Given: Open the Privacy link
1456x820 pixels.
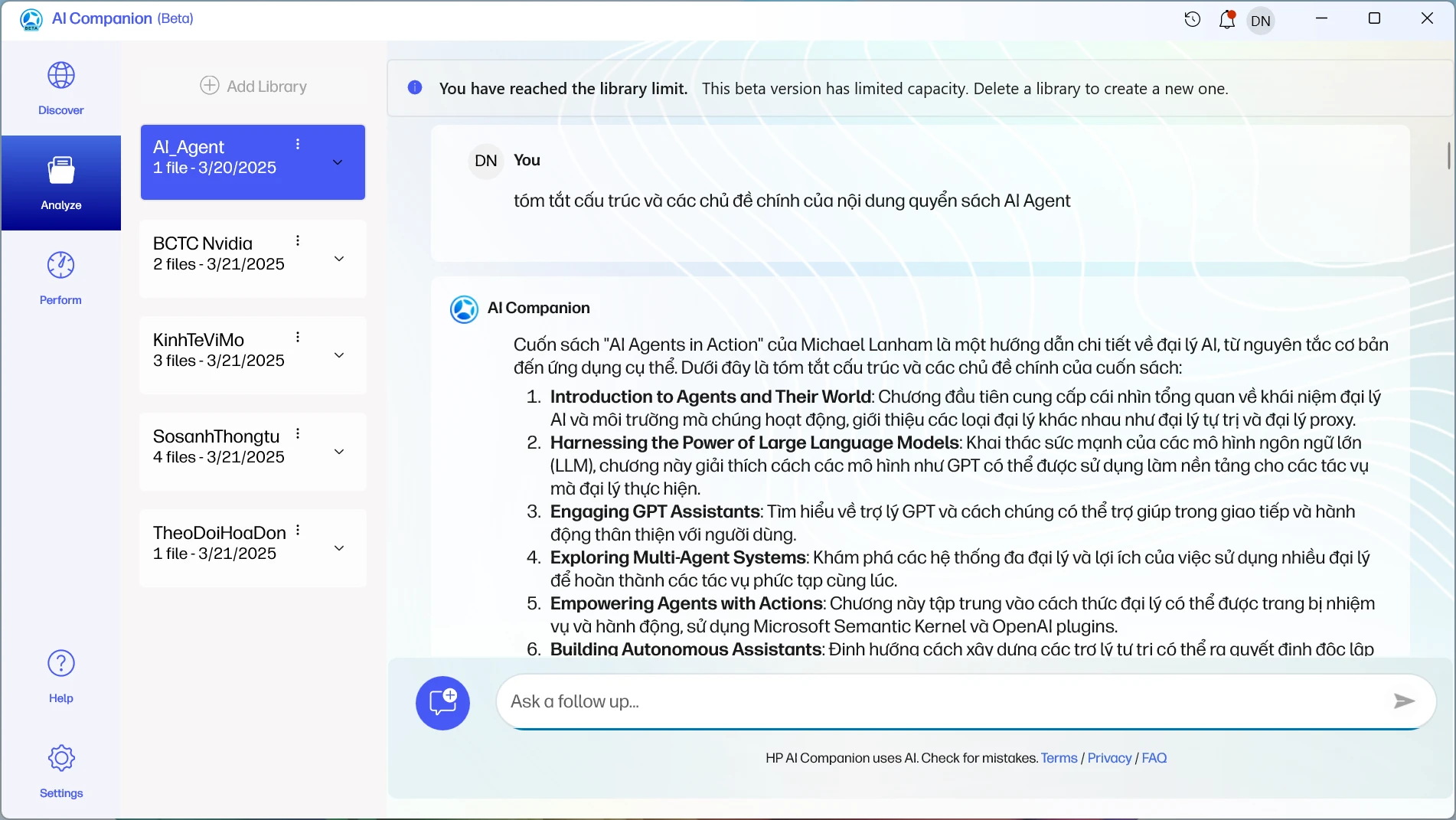Looking at the screenshot, I should click(x=1109, y=758).
